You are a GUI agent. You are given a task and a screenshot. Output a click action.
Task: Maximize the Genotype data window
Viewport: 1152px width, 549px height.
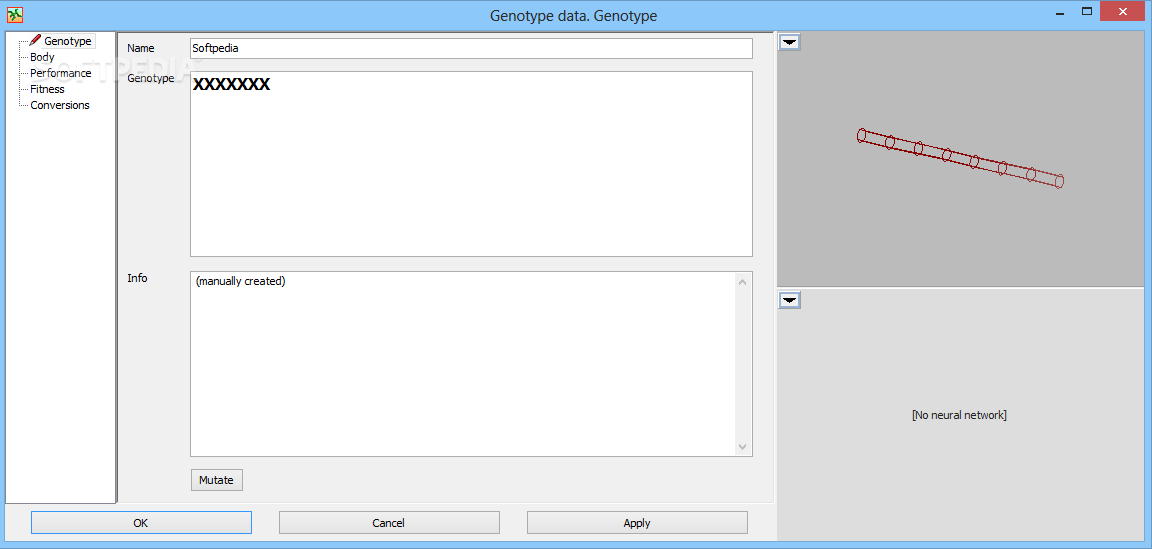coord(1087,10)
